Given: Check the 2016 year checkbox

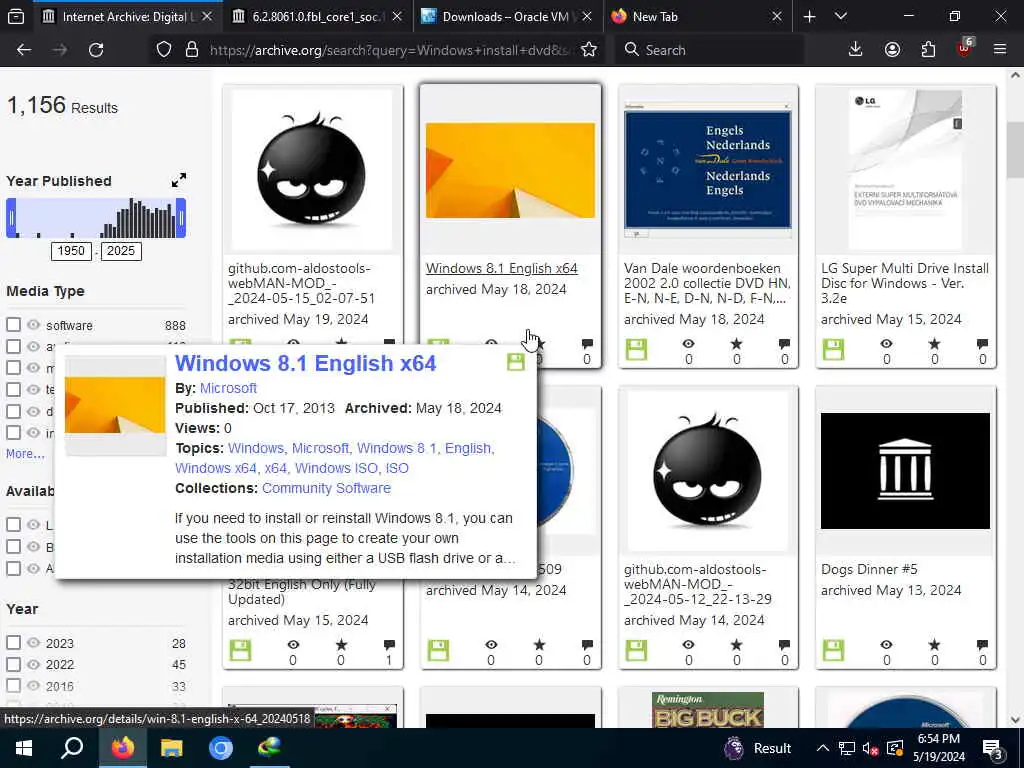Looking at the screenshot, I should tap(14, 686).
